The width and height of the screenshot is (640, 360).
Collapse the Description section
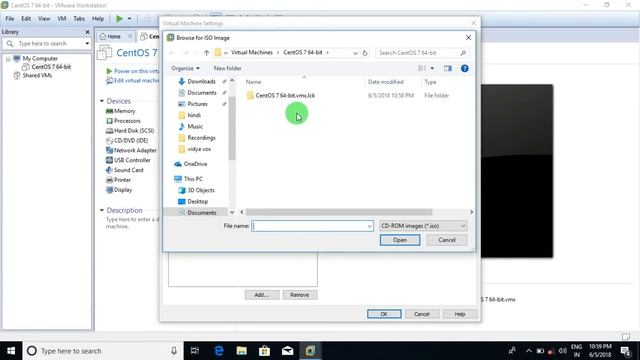tap(102, 210)
